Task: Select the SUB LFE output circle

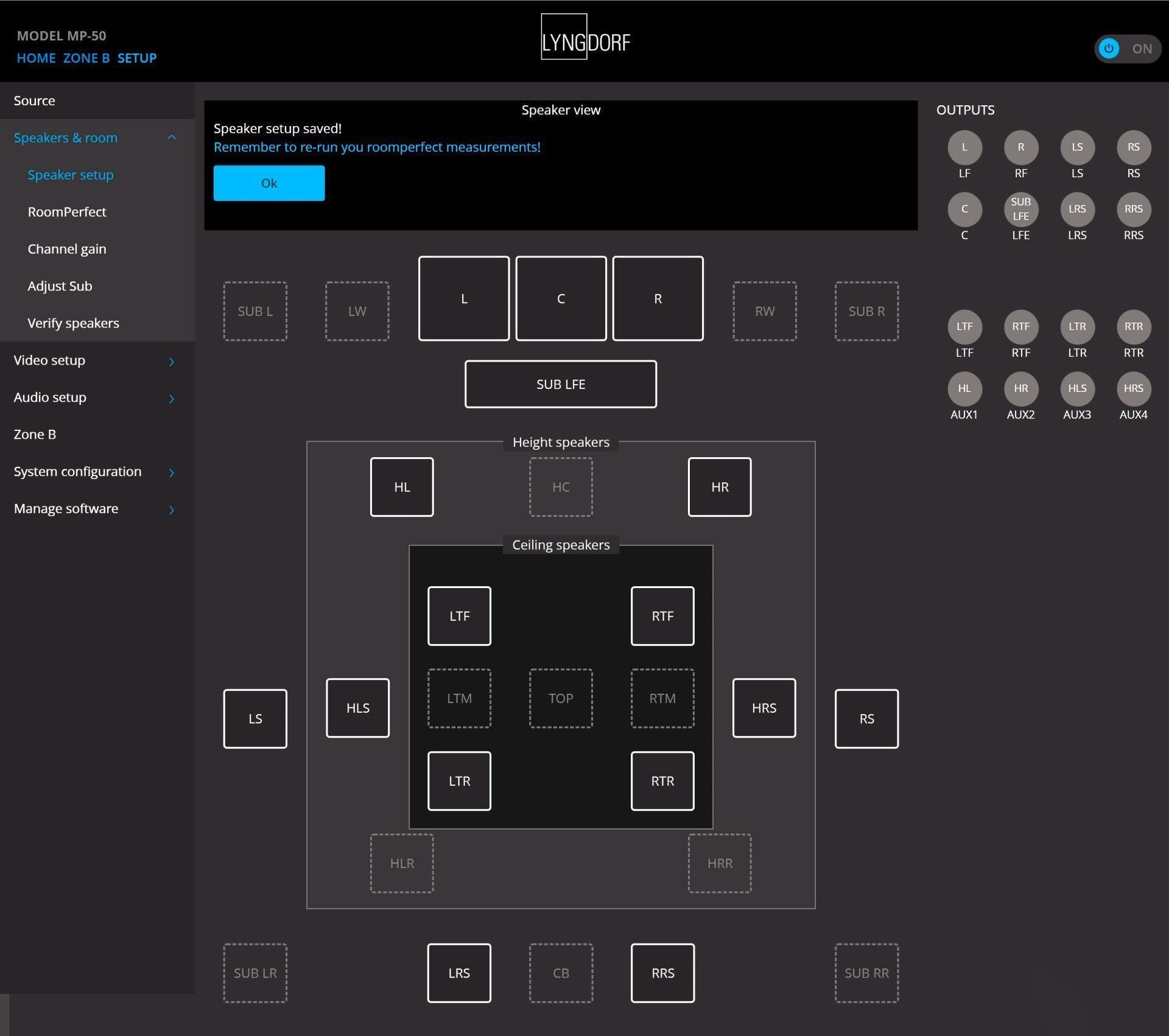Action: tap(1020, 209)
